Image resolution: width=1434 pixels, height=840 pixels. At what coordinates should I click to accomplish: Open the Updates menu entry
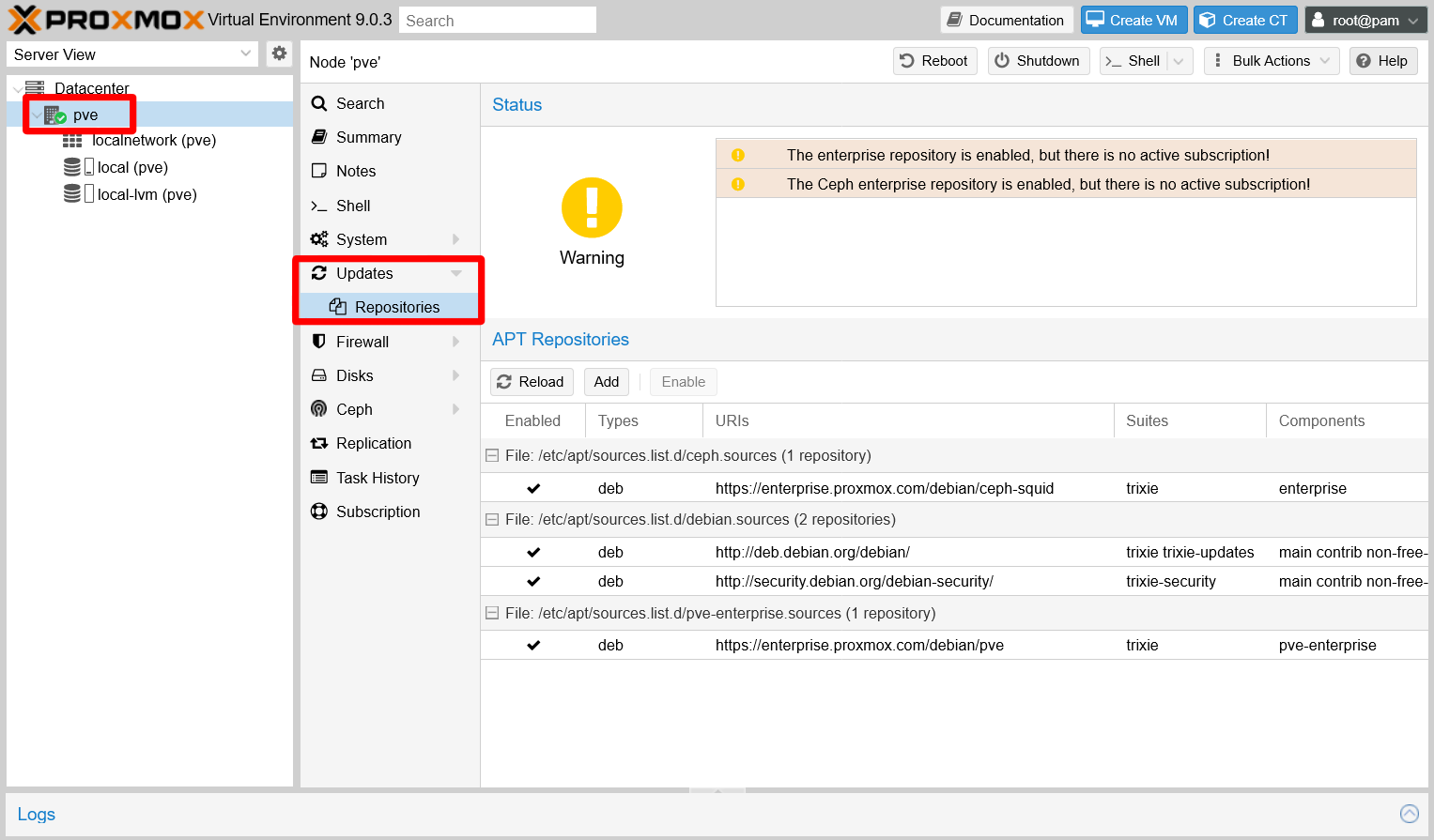pyautogui.click(x=362, y=273)
